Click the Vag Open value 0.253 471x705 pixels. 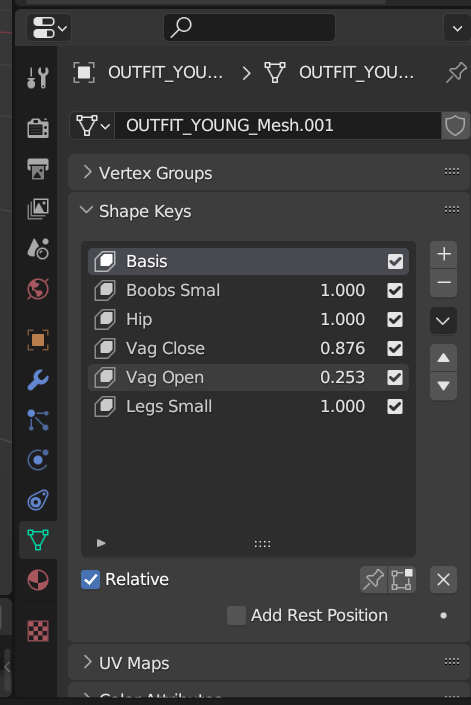coord(342,377)
